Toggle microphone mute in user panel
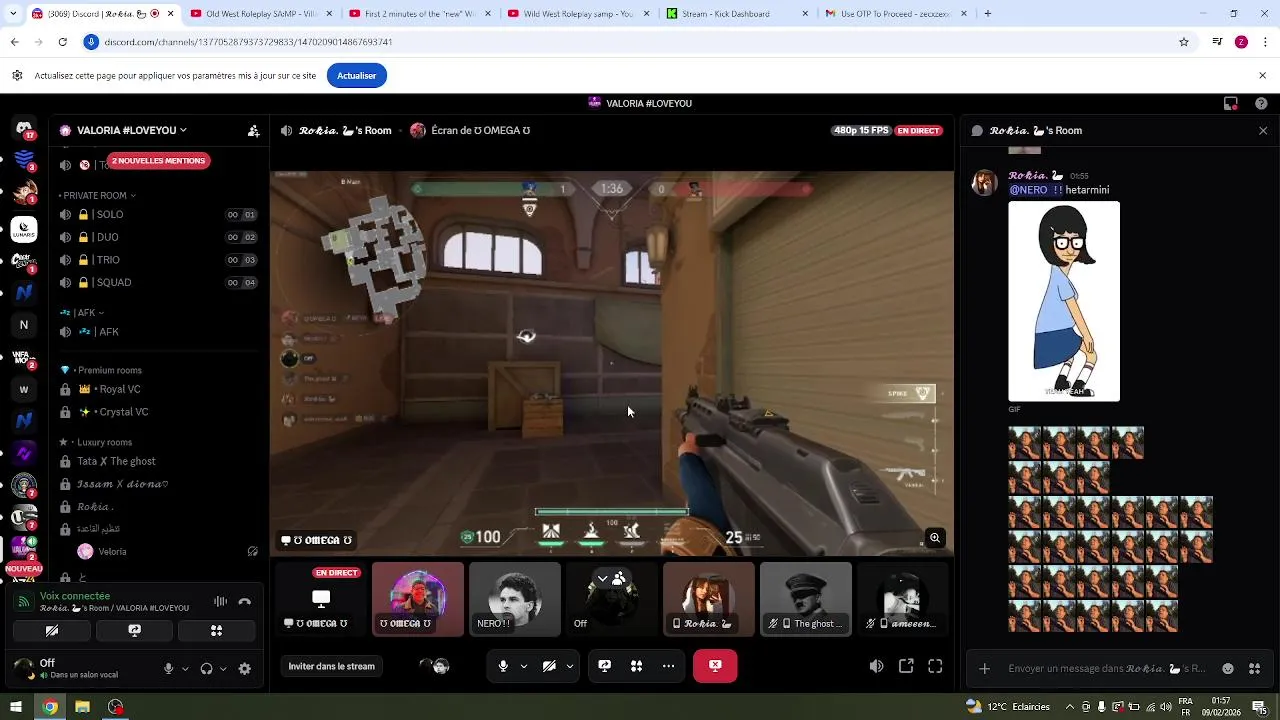 pos(168,669)
